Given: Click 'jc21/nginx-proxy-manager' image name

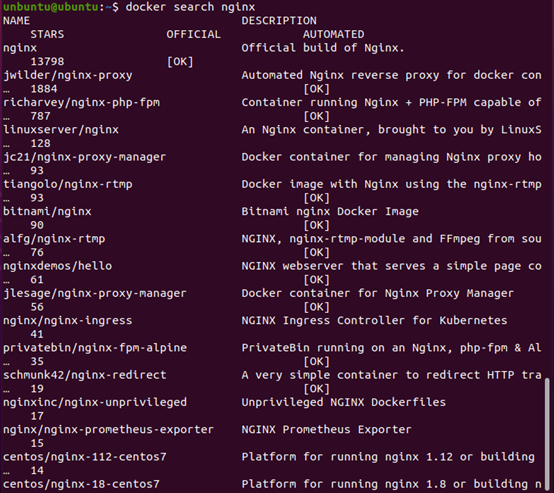Looking at the screenshot, I should (x=84, y=157).
